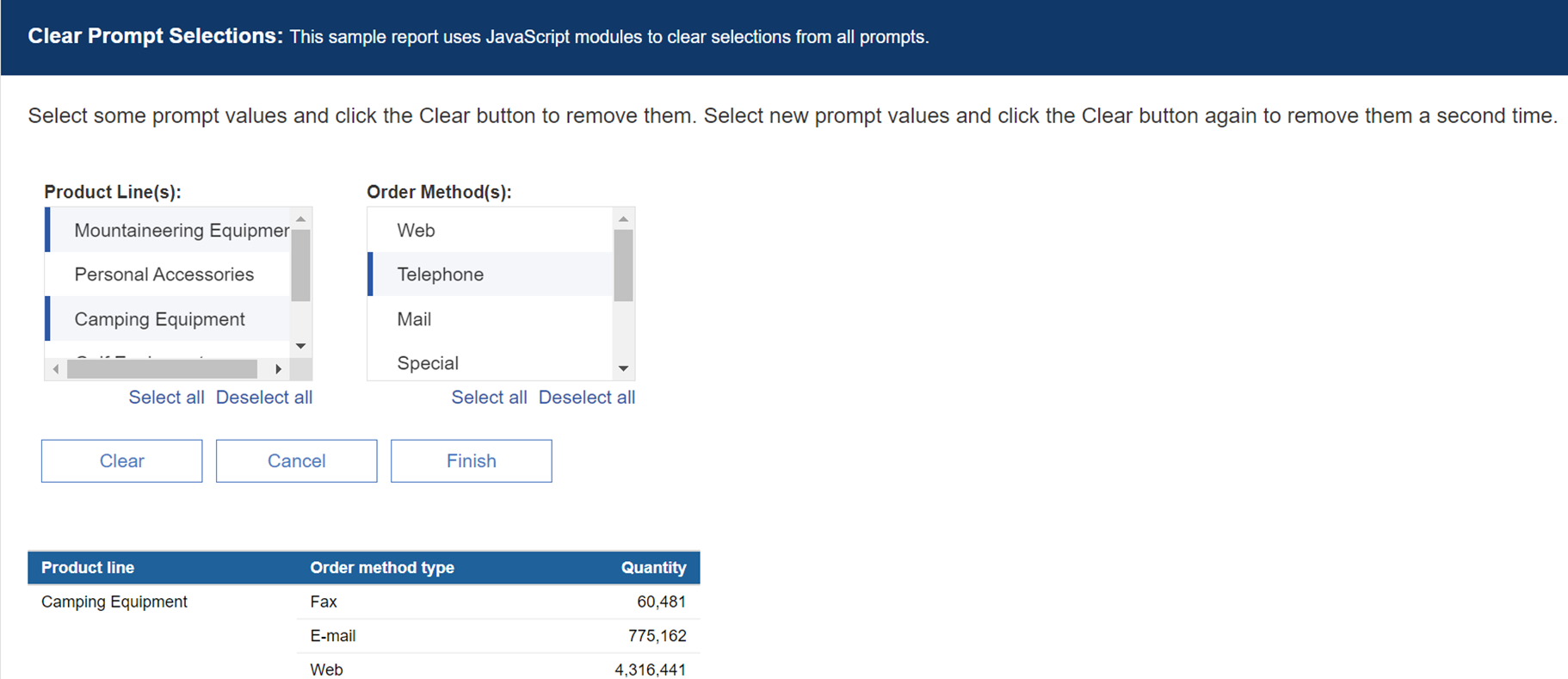Deselect Telephone in Order Method list
The image size is (1568, 679).
pos(491,275)
